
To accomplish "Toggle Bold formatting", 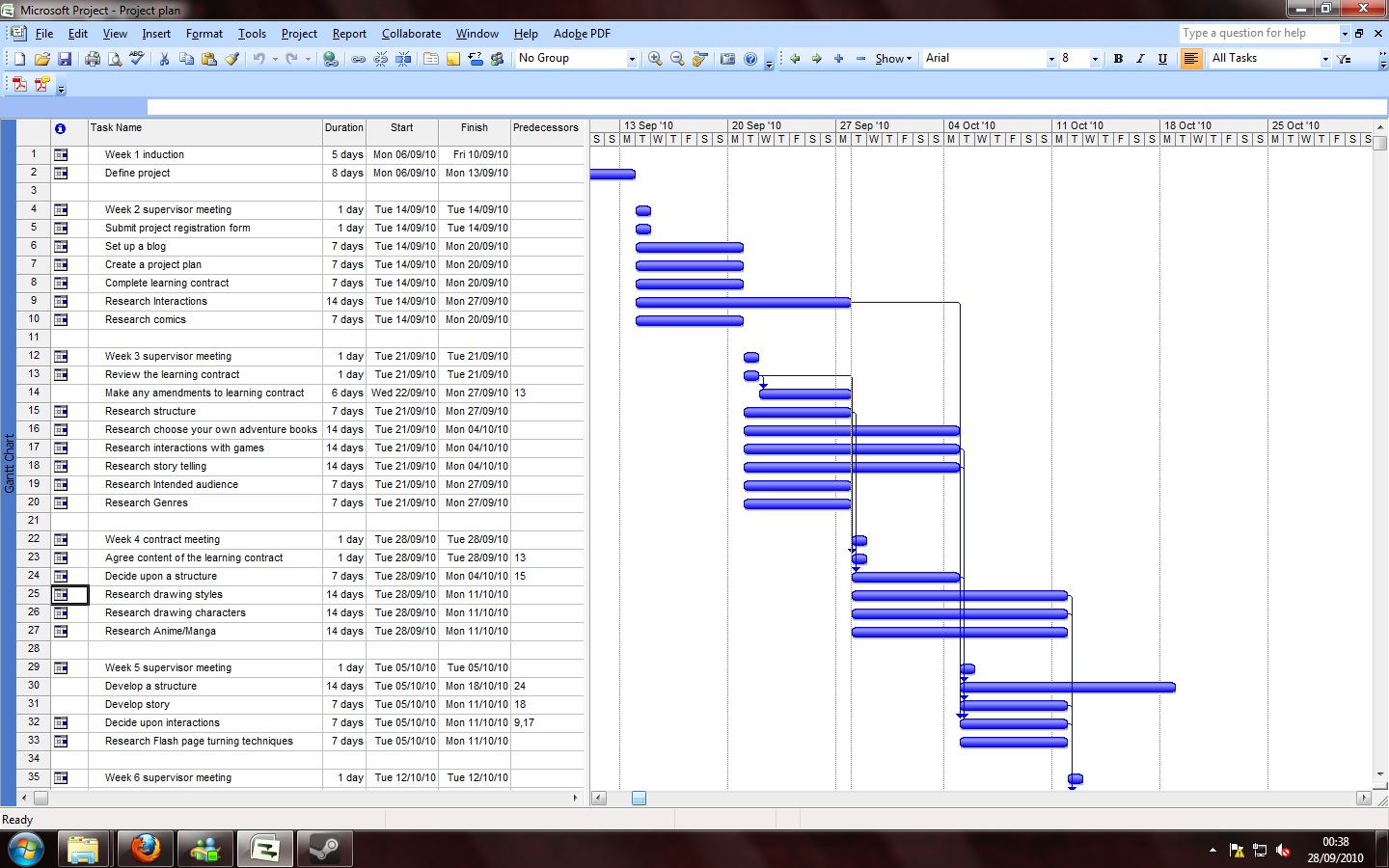I will pyautogui.click(x=1118, y=59).
